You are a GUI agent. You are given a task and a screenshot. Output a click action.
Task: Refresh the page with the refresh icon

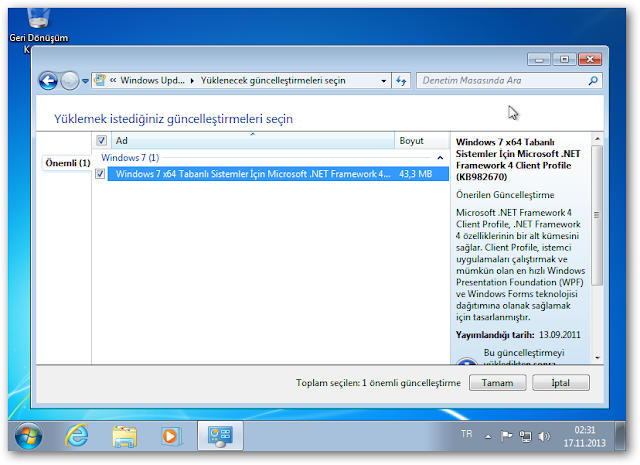click(401, 81)
